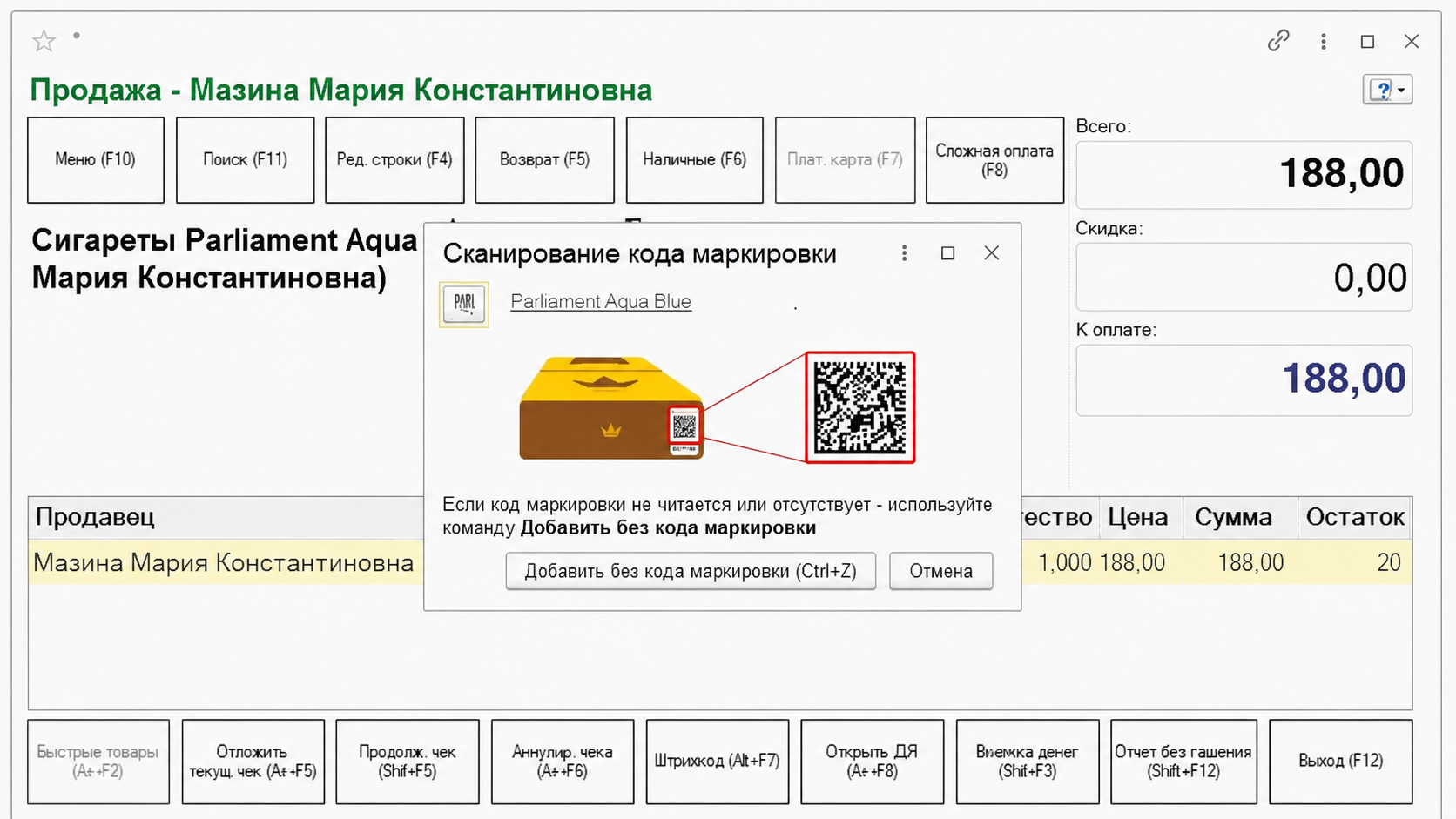Open the main window kebab menu
The height and width of the screenshot is (819, 1456).
[x=1323, y=41]
